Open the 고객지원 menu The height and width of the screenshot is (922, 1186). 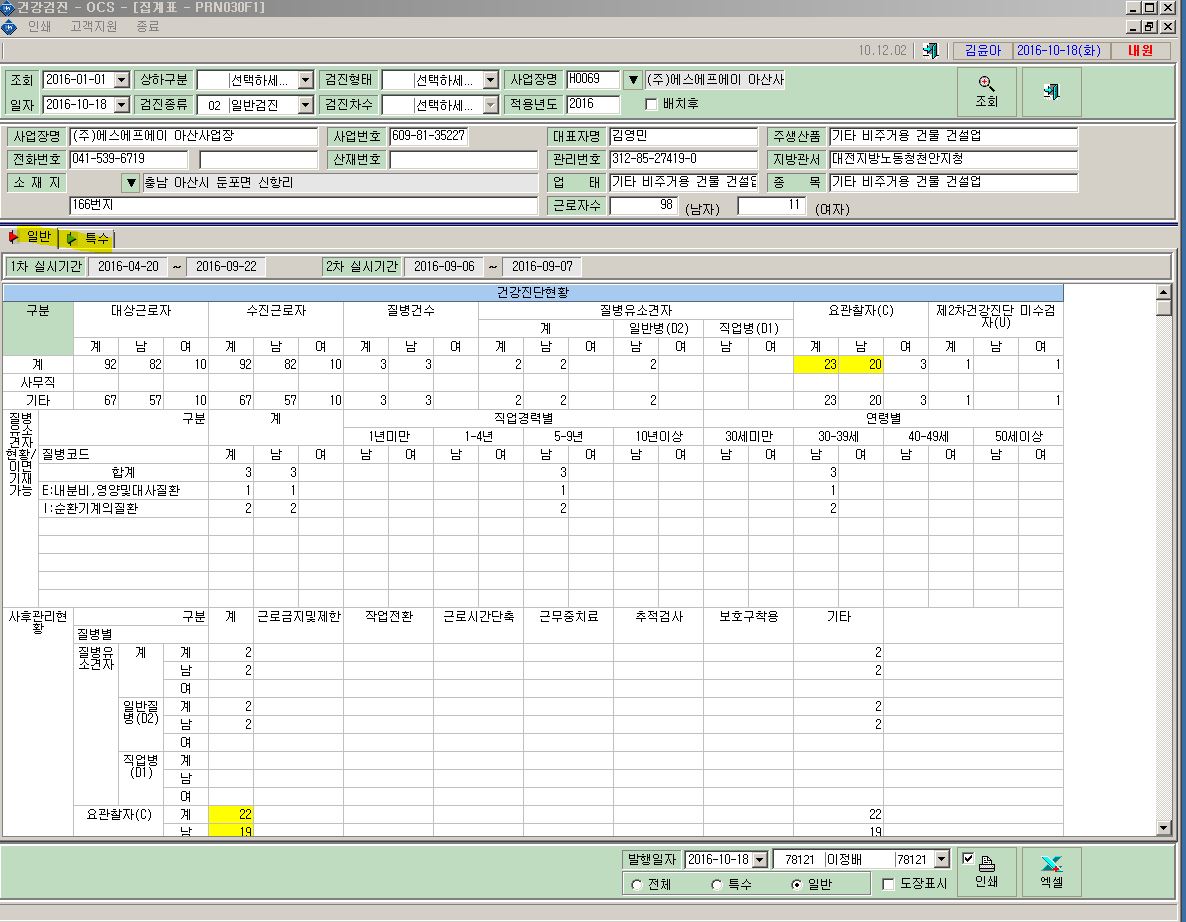point(94,26)
